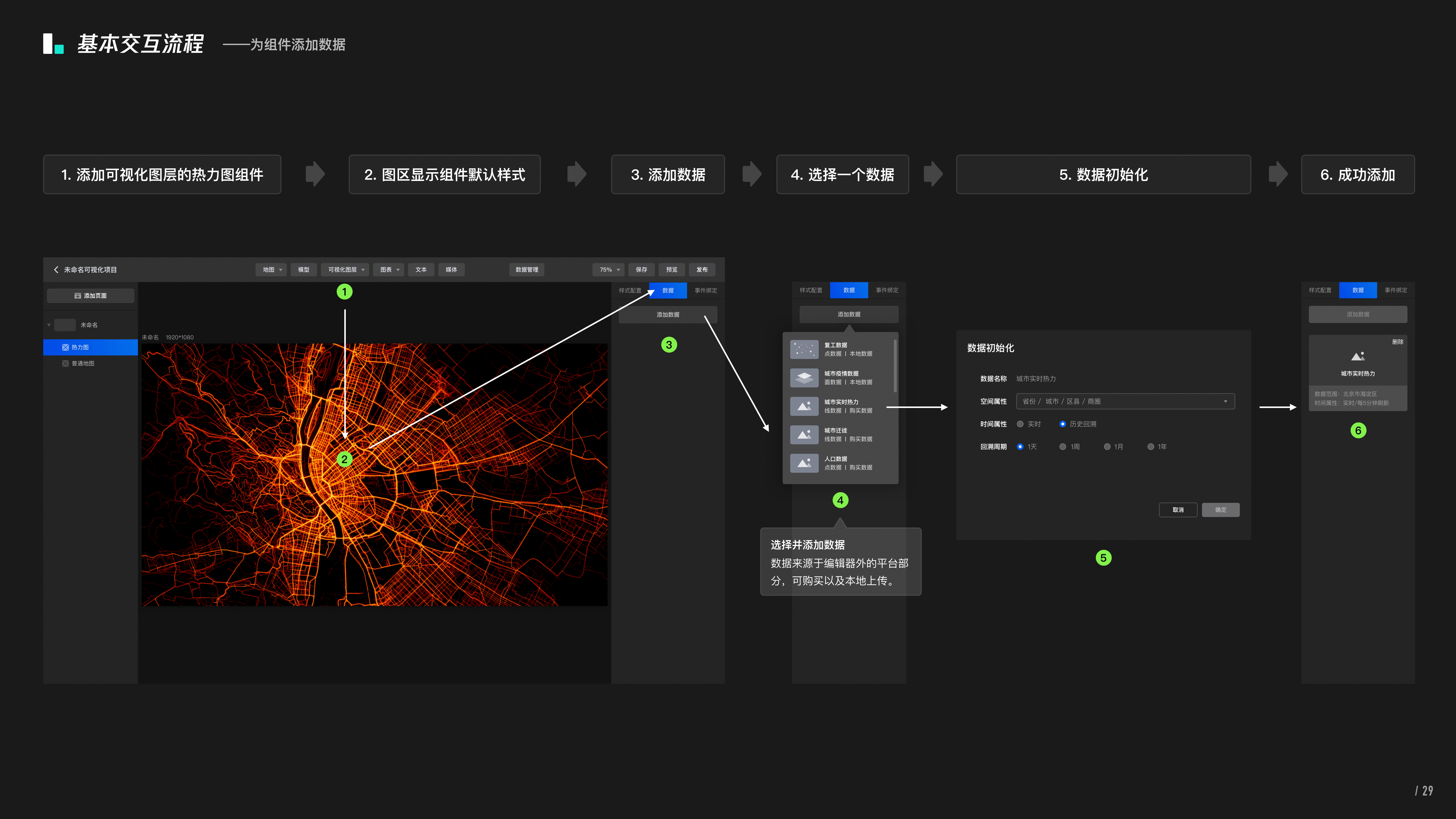Click the 普通地图 layer icon
1456x819 pixels.
click(x=65, y=363)
